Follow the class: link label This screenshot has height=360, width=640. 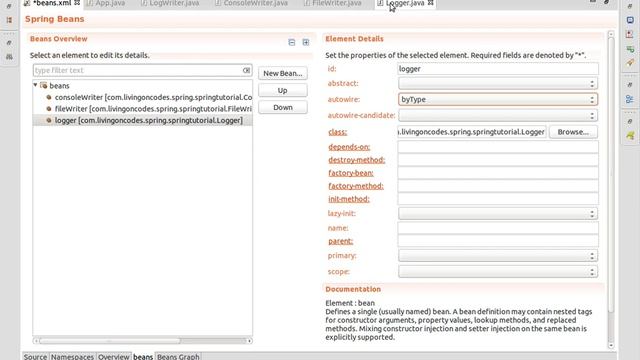(338, 132)
